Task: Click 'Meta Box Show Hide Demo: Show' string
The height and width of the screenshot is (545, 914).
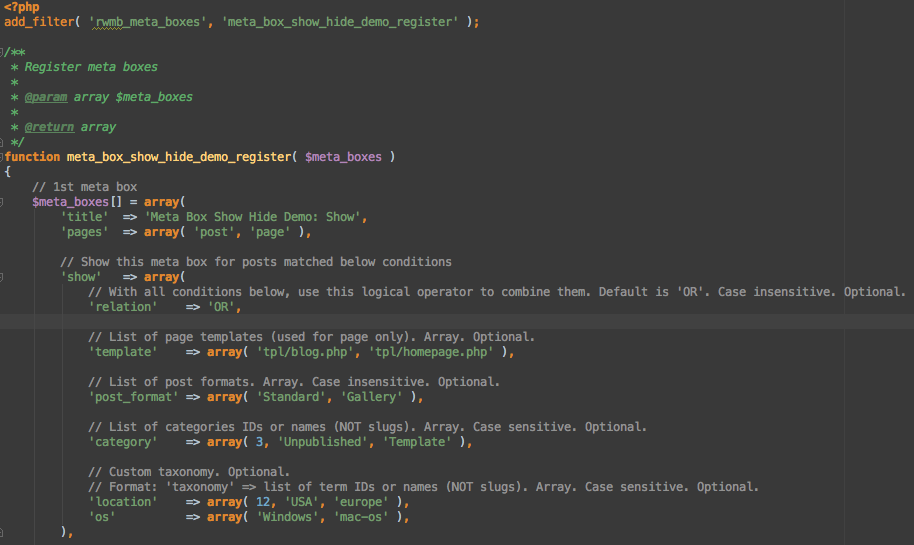Action: 252,217
